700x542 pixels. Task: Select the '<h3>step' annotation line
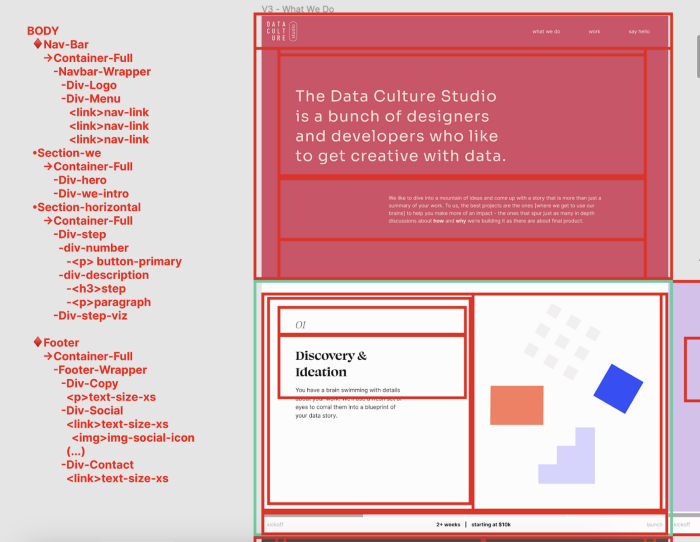[96, 289]
